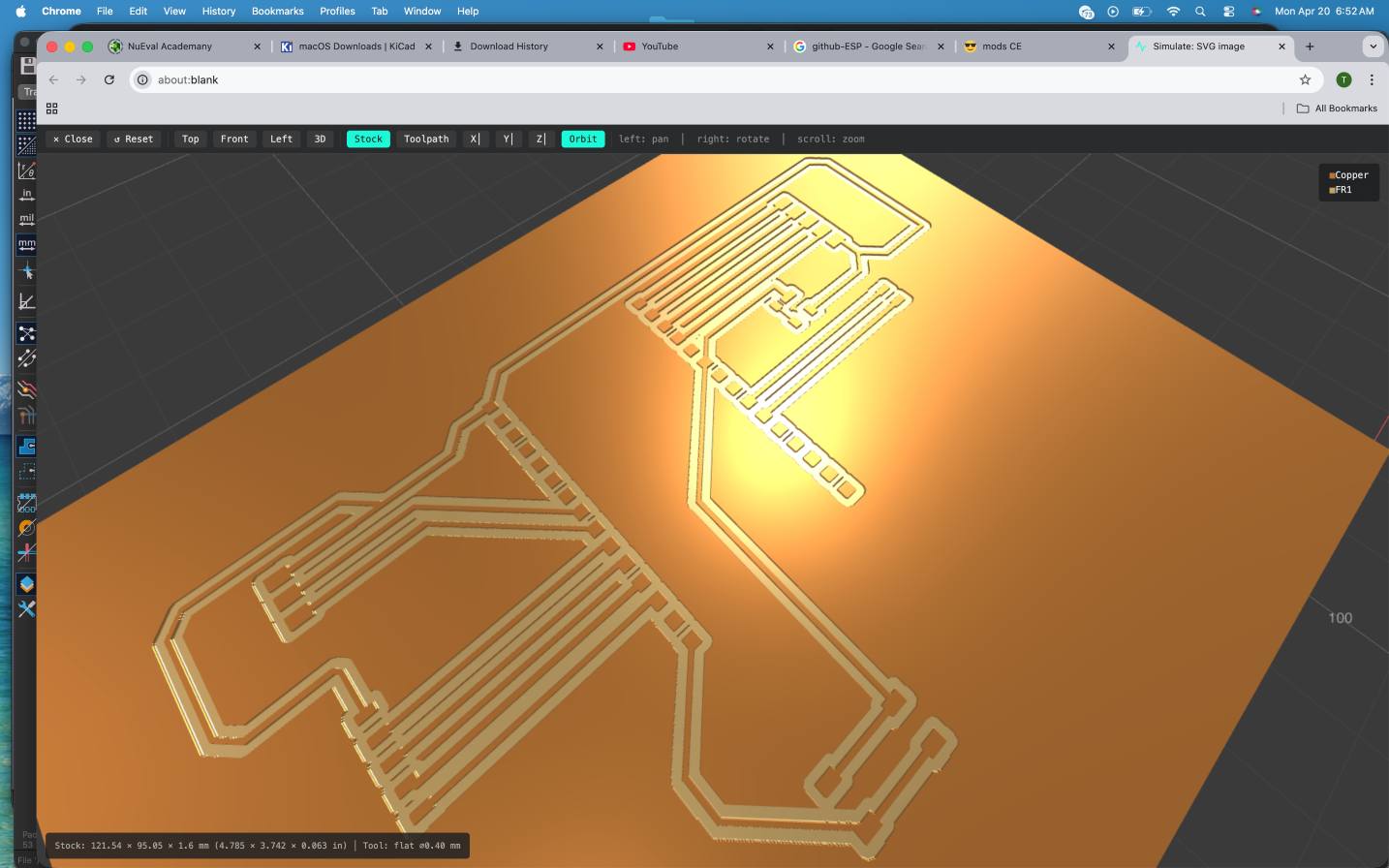The image size is (1389, 868).
Task: Open the Bookmarks menu in the menu bar
Action: 278,12
